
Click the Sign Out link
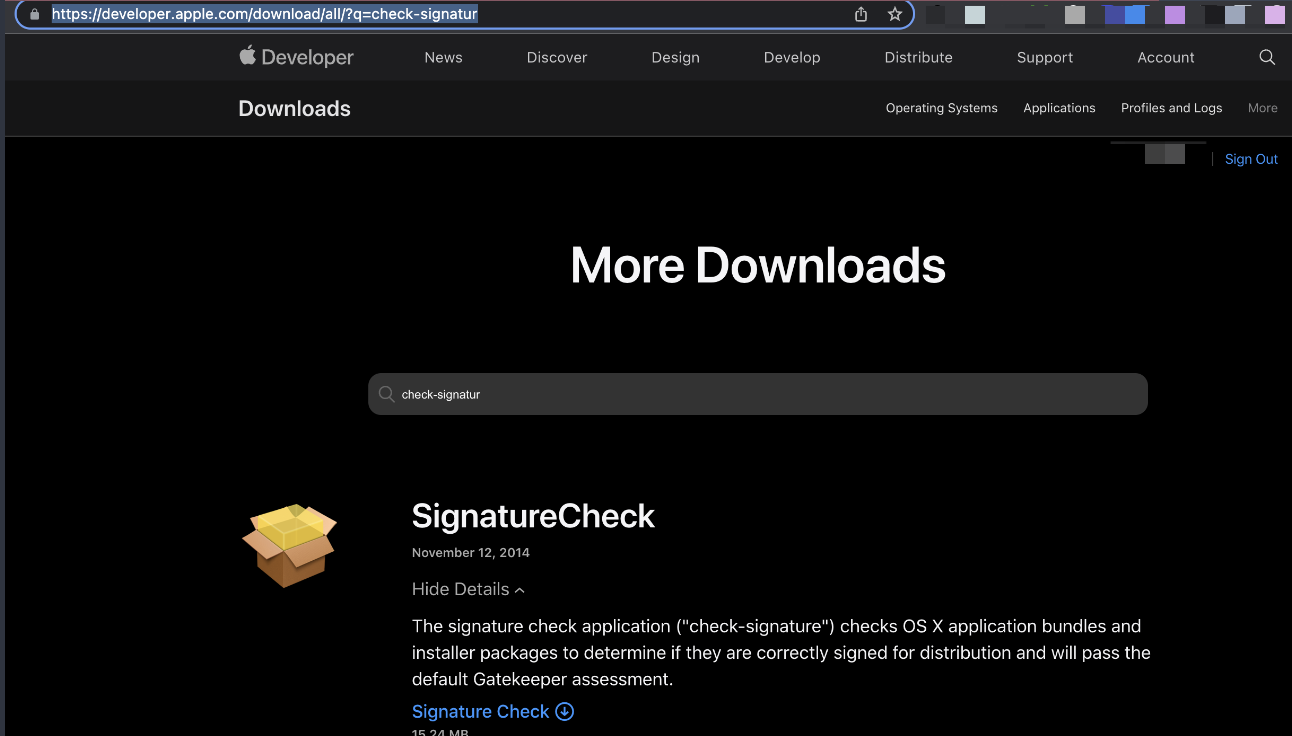click(x=1252, y=159)
